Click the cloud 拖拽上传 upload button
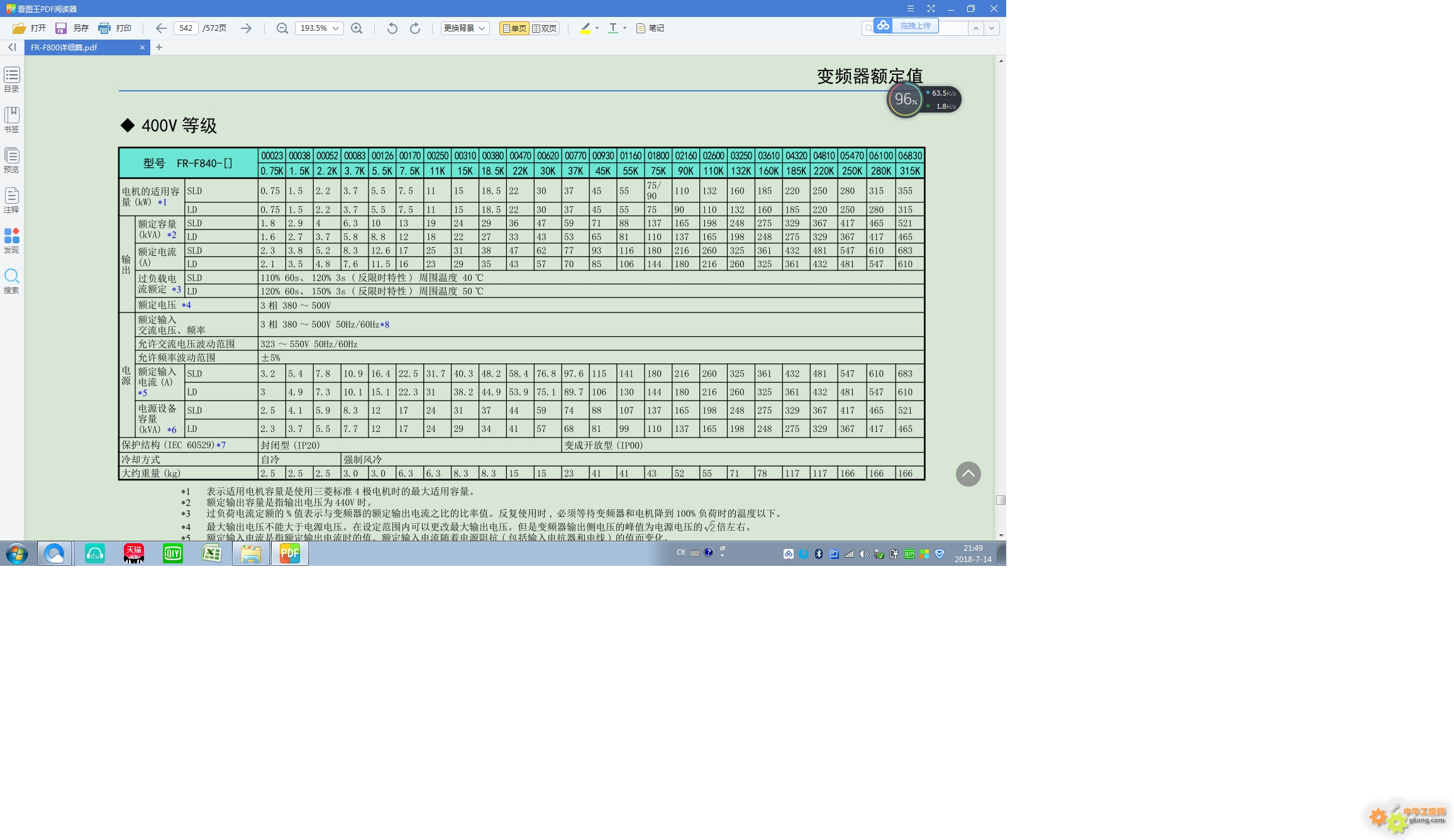The image size is (1454, 840). pyautogui.click(x=906, y=26)
